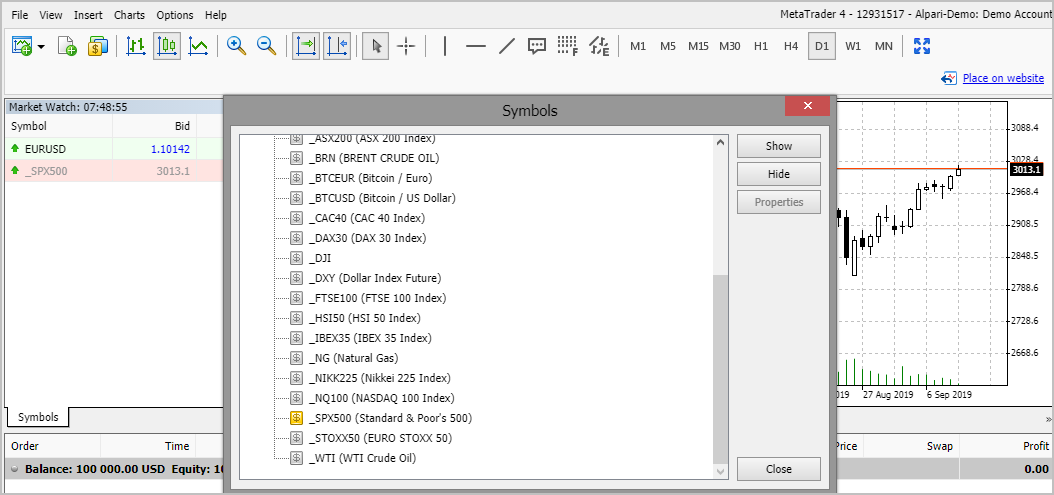This screenshot has height=495, width=1054.
Task: Click the Place on website link
Action: 1003,78
